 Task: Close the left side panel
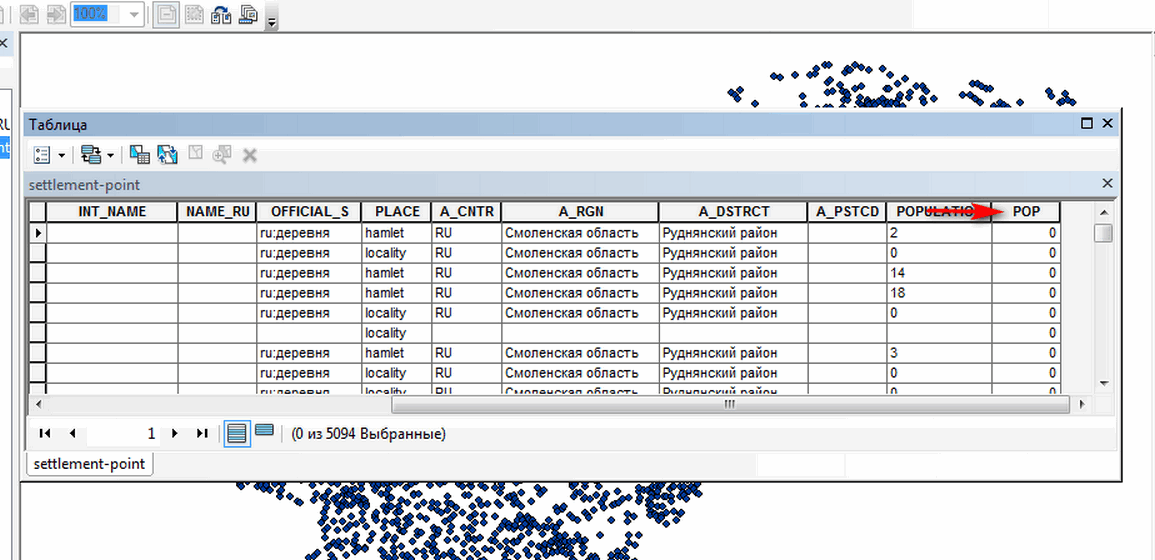point(4,43)
